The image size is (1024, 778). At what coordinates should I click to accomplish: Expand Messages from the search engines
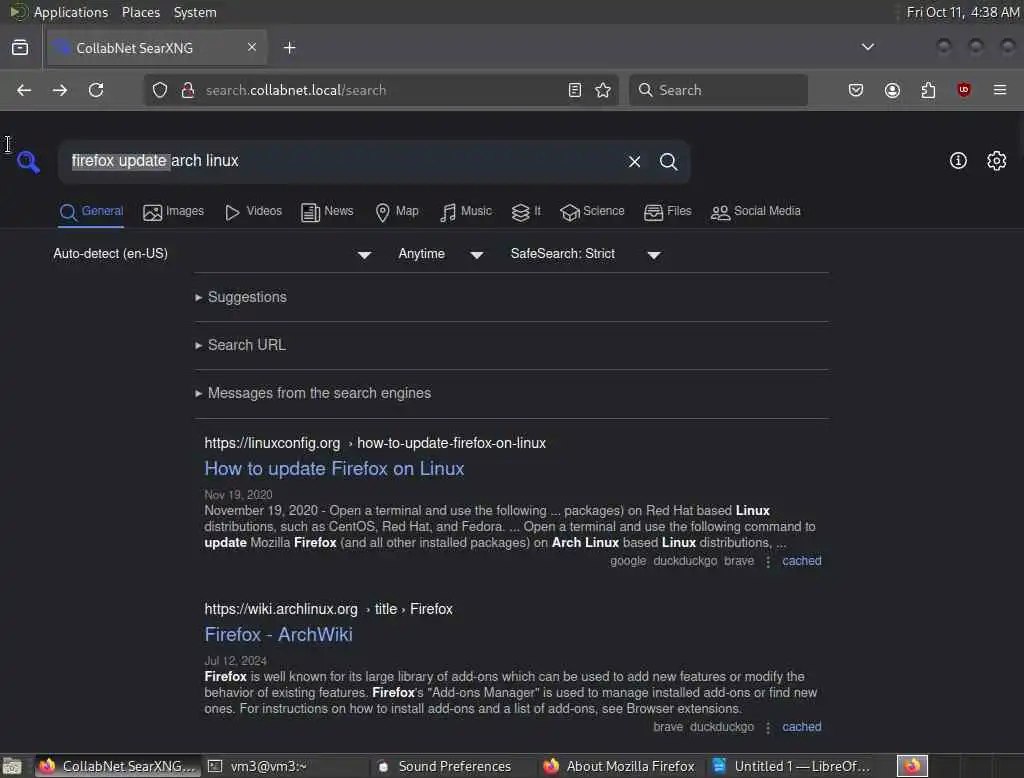tap(319, 393)
